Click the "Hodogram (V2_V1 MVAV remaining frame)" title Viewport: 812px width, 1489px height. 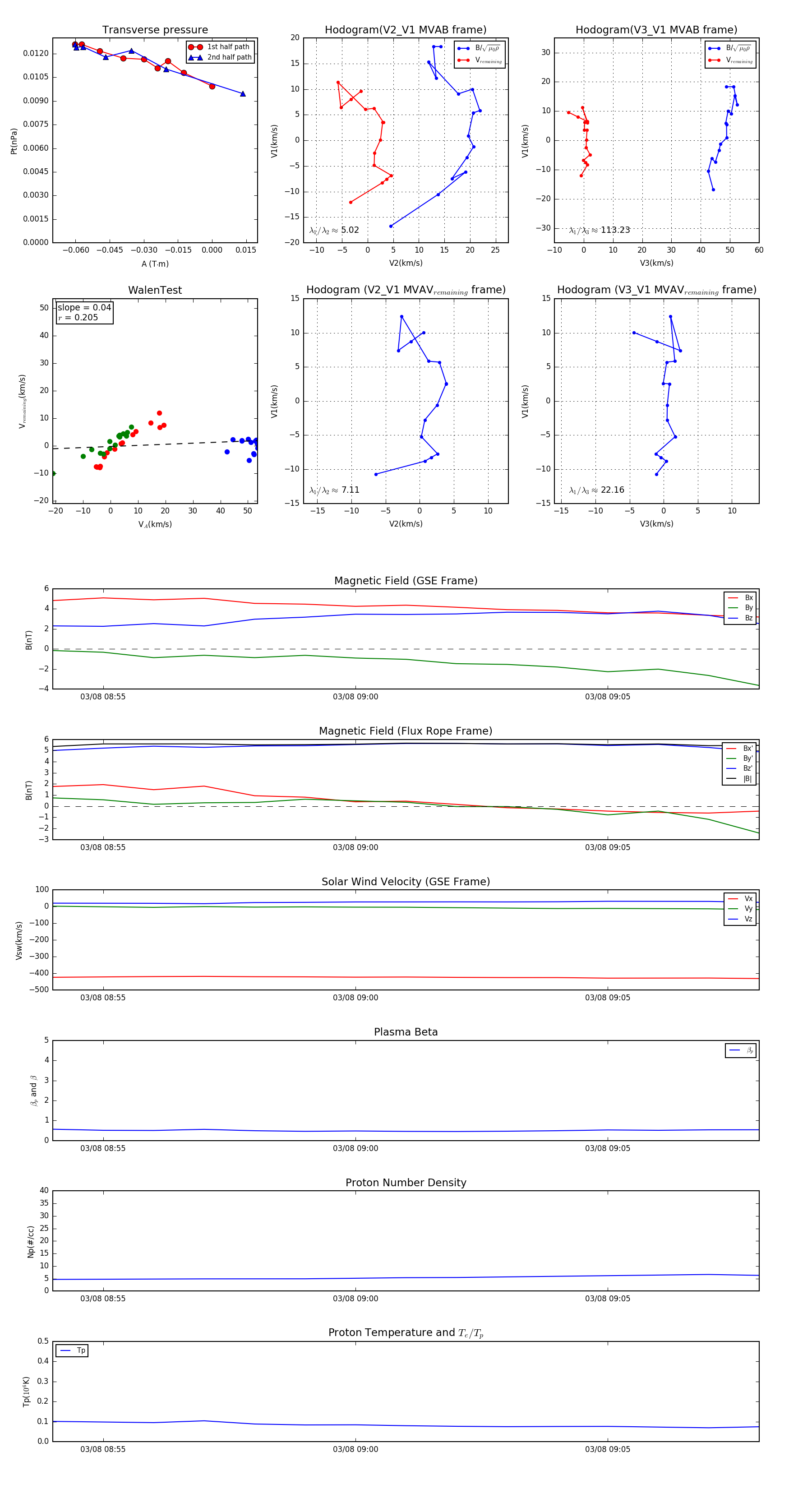pyautogui.click(x=406, y=290)
